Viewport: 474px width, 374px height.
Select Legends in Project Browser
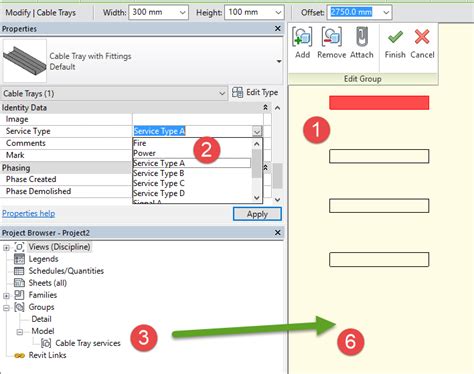point(43,259)
